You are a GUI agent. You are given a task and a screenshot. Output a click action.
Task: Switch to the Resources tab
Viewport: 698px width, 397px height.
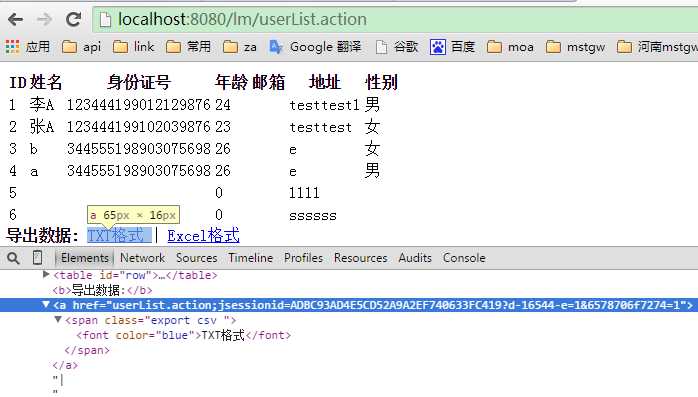point(361,258)
